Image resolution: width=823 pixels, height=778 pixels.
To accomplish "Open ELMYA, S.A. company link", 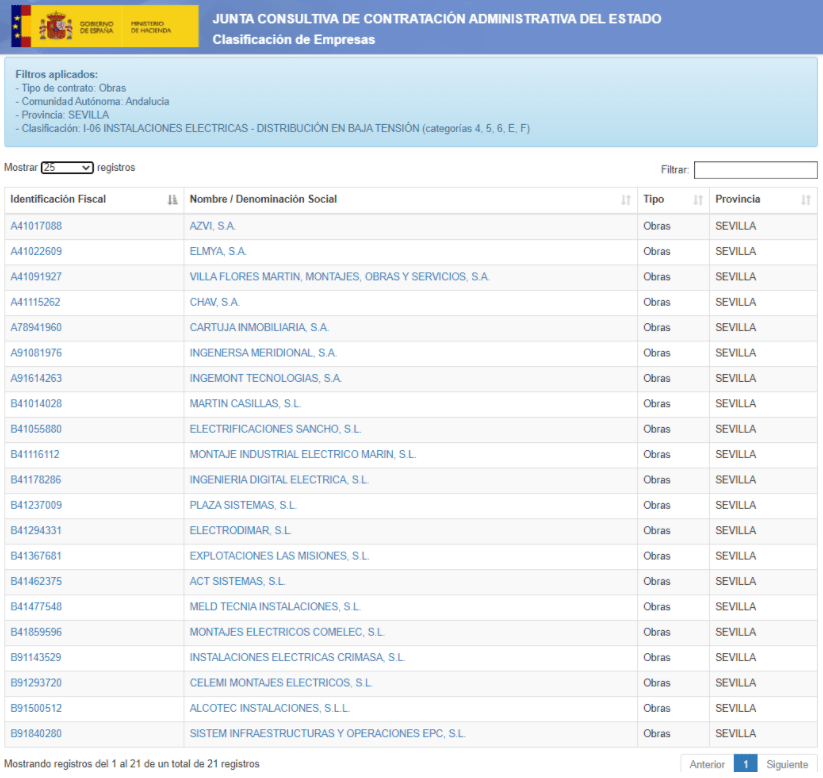I will (218, 251).
